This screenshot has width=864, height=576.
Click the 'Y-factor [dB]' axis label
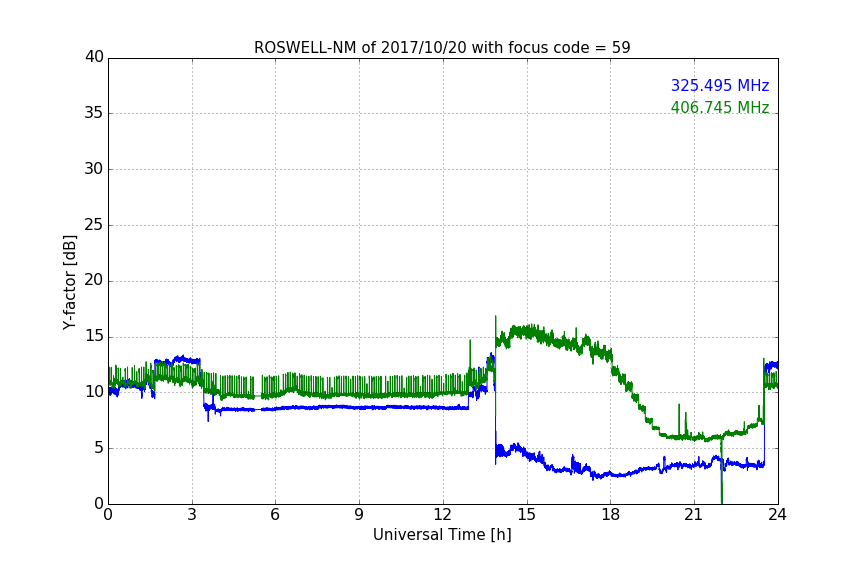[69, 282]
